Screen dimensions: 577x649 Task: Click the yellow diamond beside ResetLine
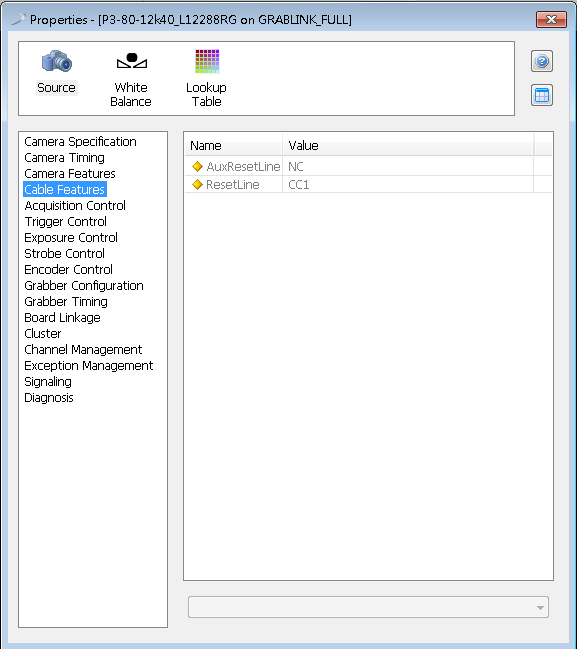pyautogui.click(x=197, y=184)
